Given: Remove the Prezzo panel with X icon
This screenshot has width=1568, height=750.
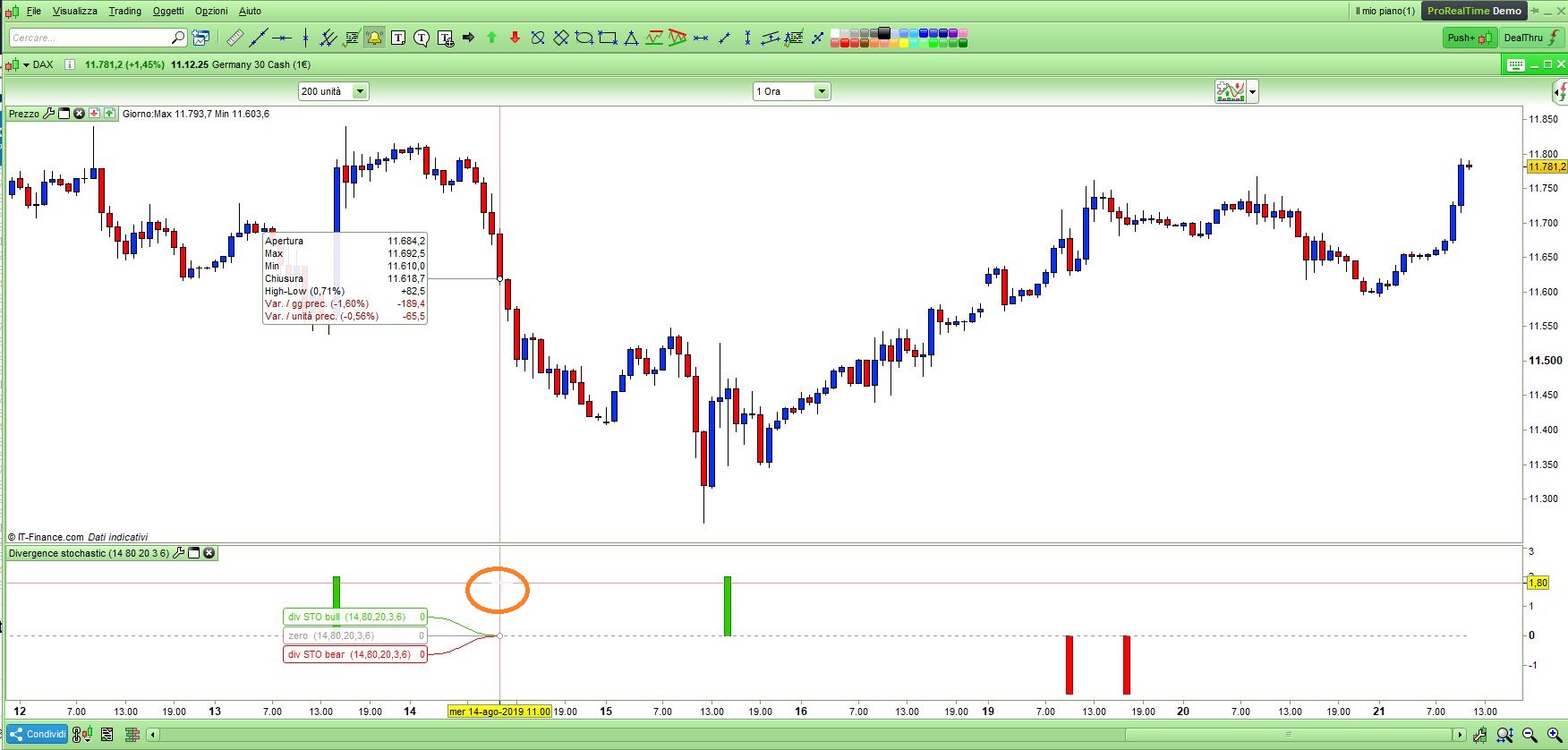Looking at the screenshot, I should point(79,114).
